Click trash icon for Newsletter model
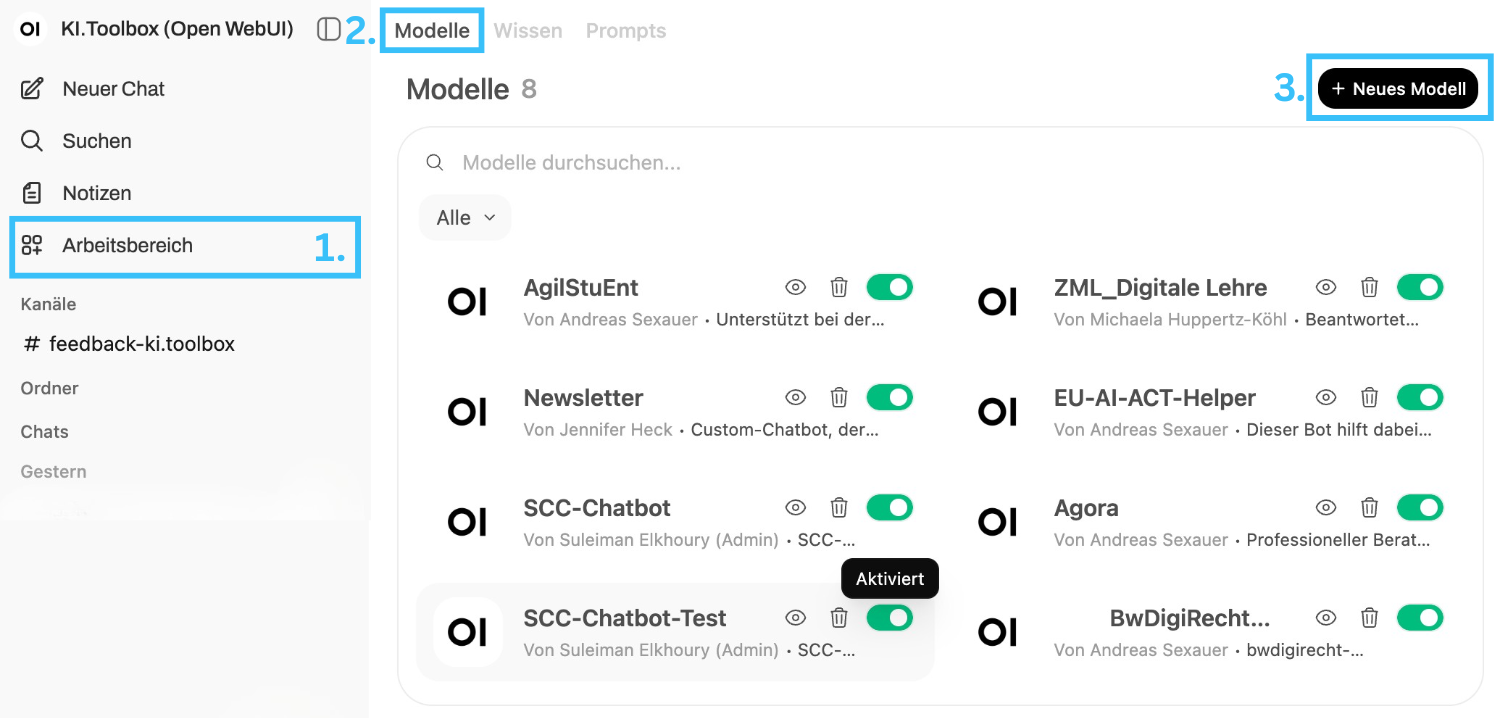Screen dimensions: 1500x718 click(x=839, y=398)
